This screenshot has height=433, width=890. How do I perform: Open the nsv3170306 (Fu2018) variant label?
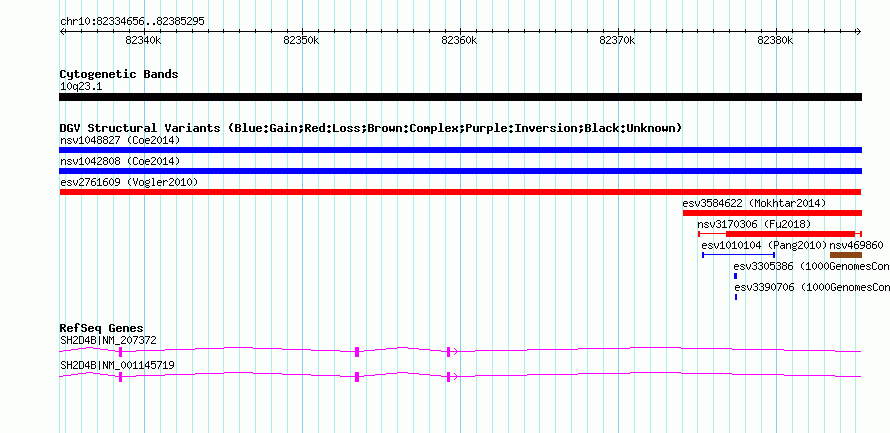point(754,224)
